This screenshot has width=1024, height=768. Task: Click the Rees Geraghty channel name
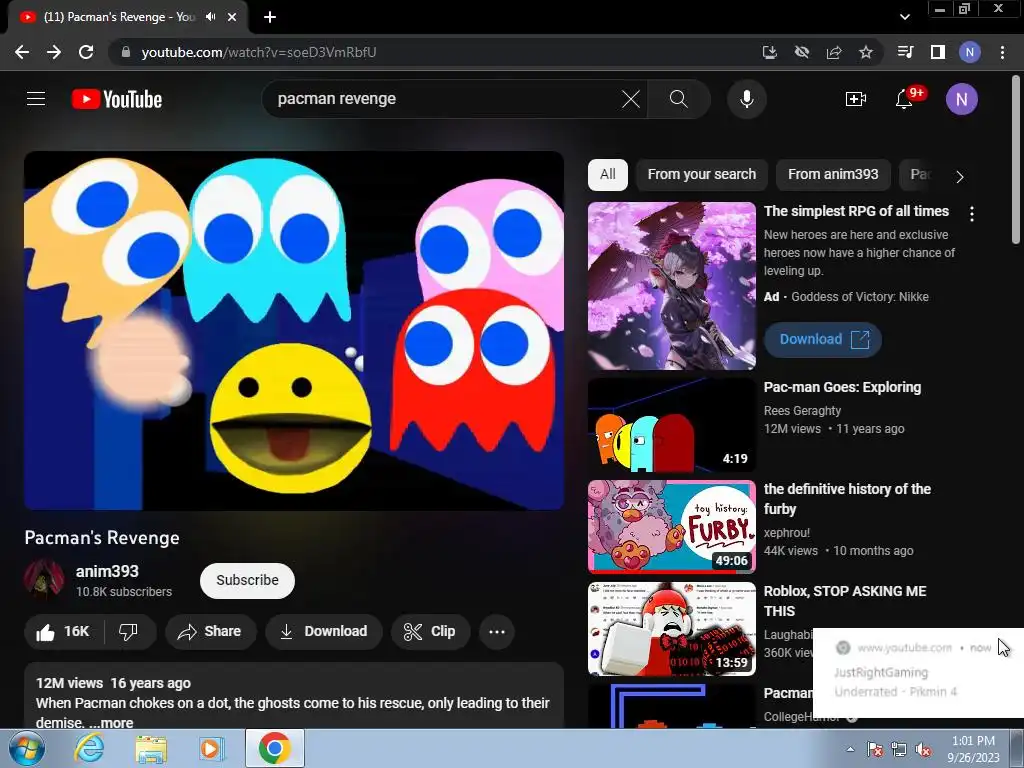point(803,411)
